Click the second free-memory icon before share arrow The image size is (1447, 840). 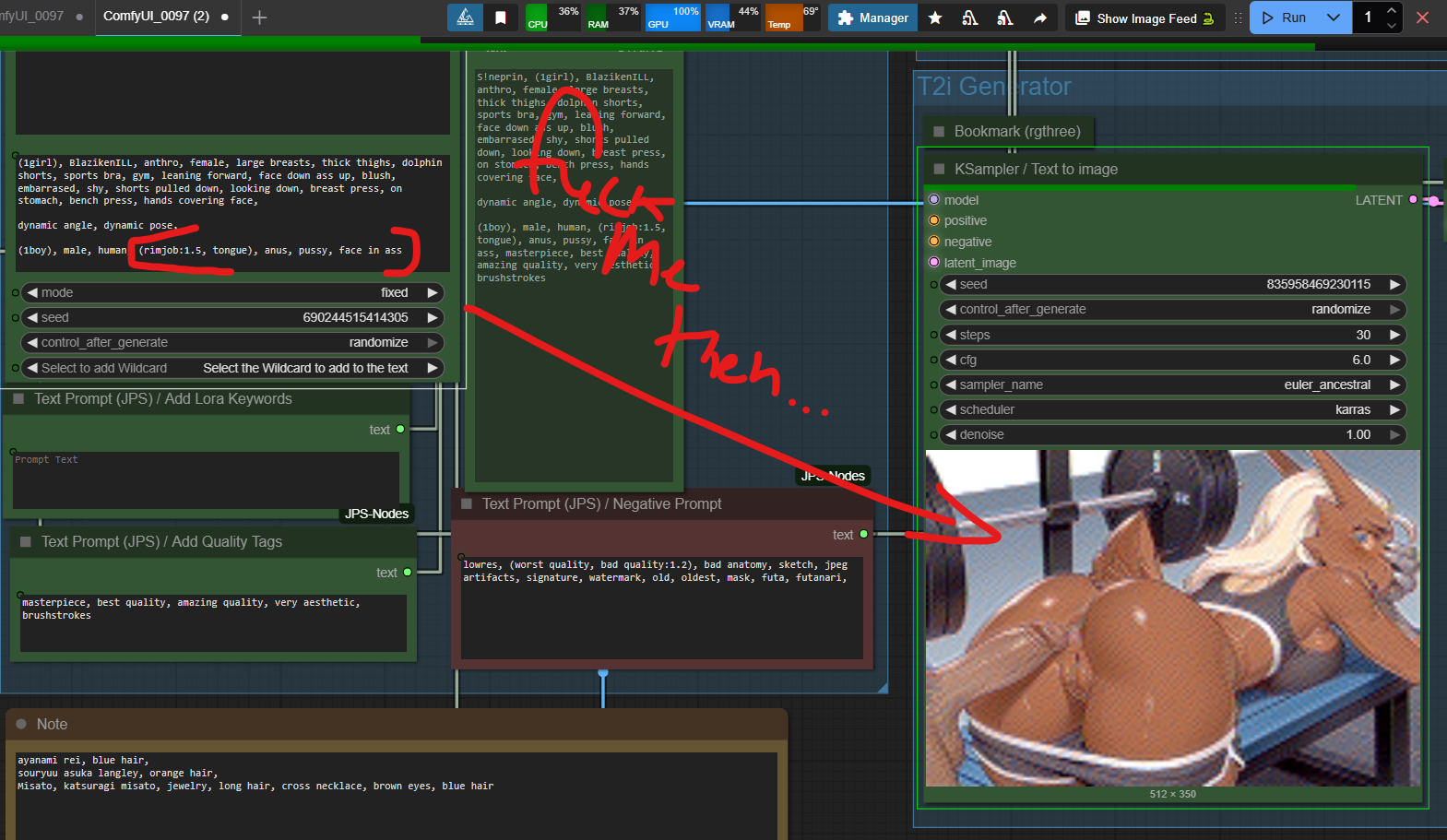[x=1005, y=18]
